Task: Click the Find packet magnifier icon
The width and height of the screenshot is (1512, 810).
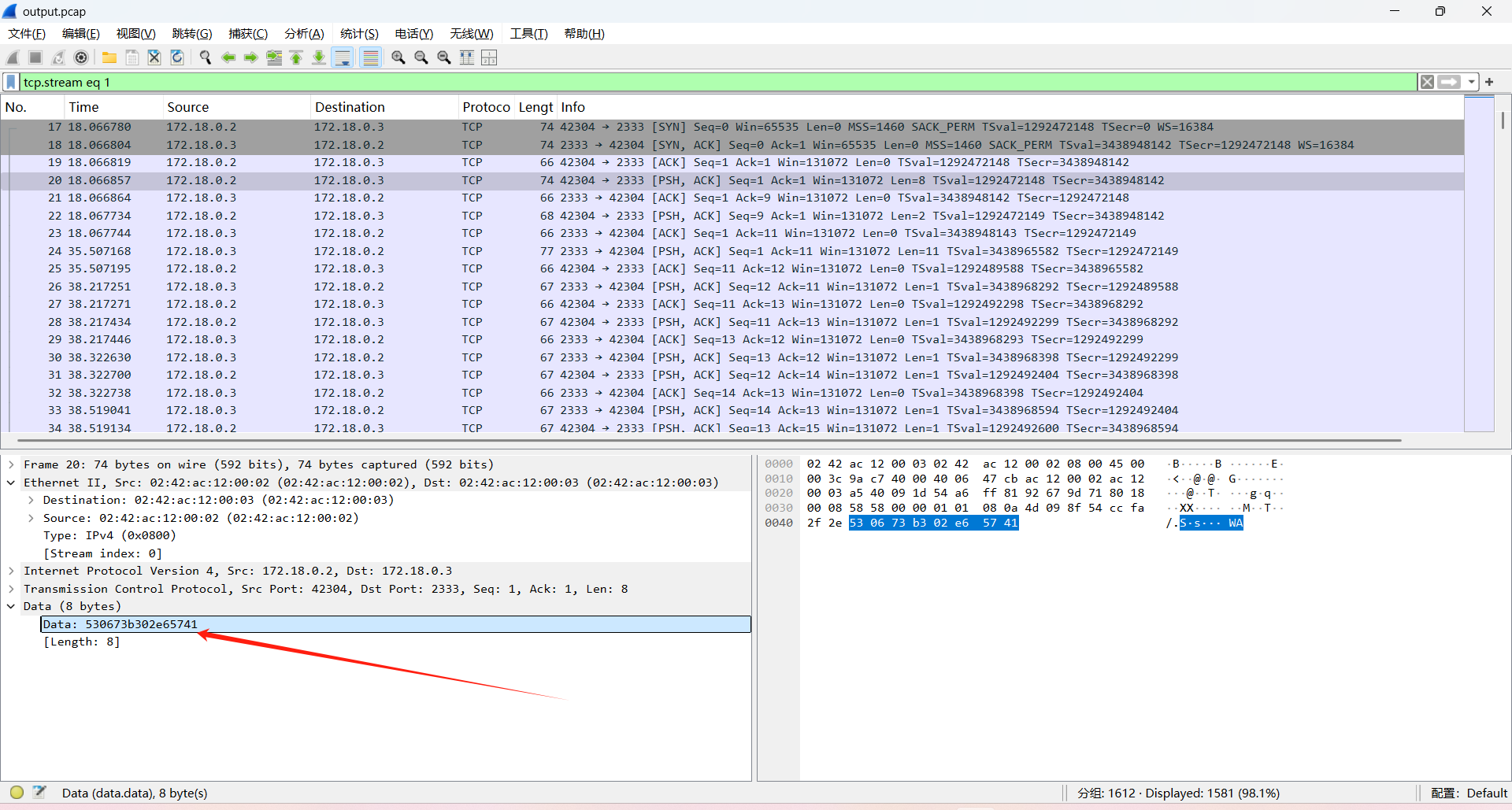Action: pyautogui.click(x=206, y=57)
